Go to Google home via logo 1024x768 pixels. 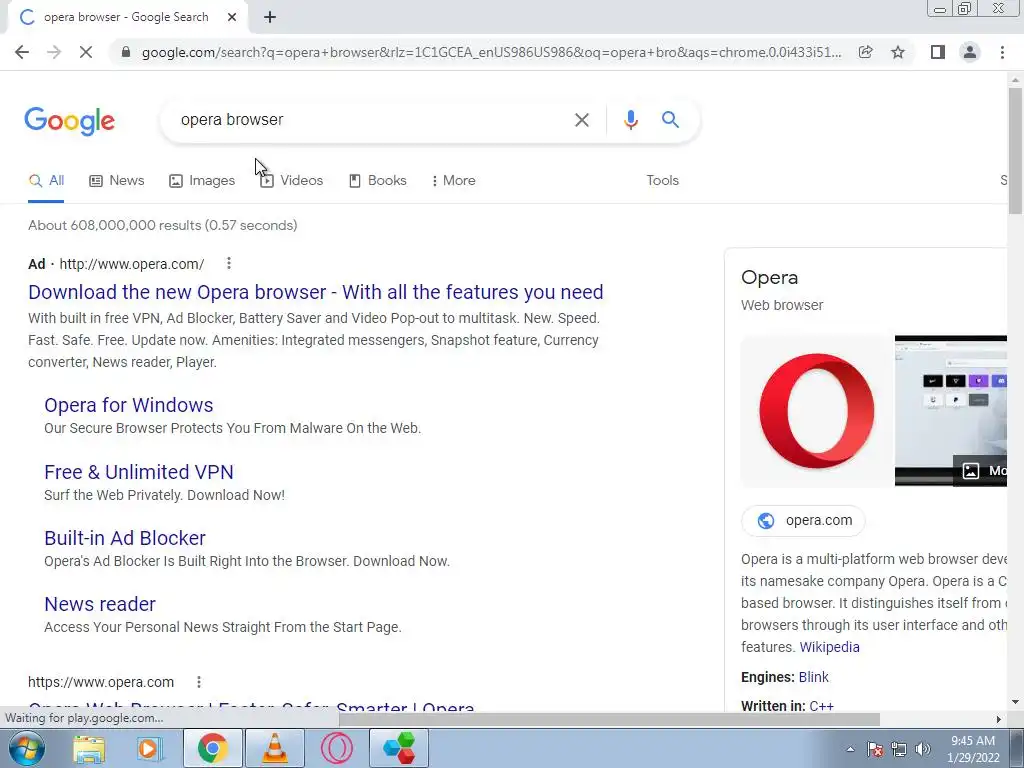click(69, 121)
